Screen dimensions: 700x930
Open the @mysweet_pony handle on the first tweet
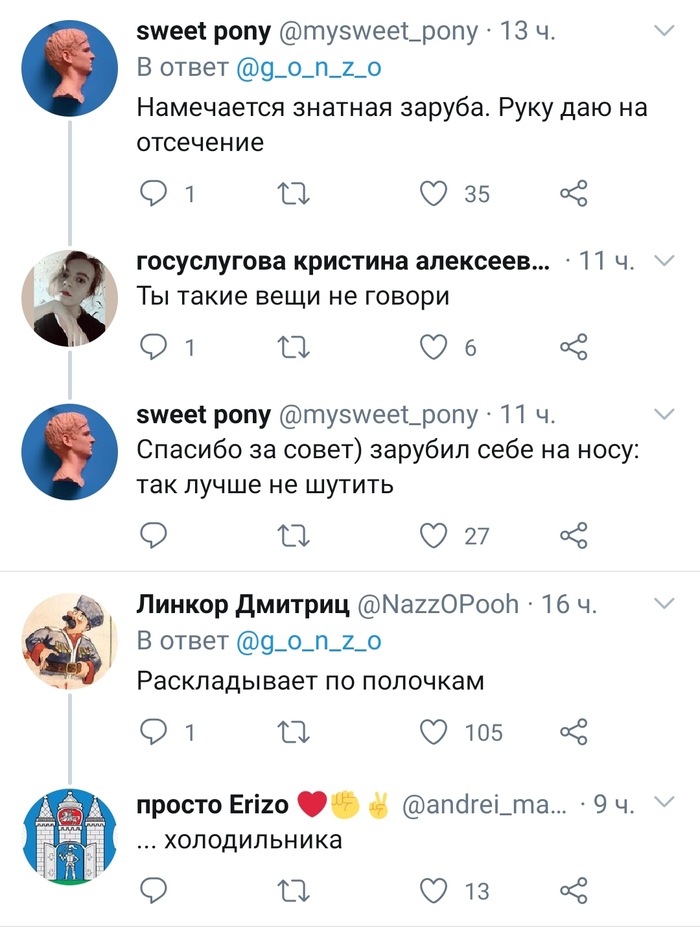[378, 31]
